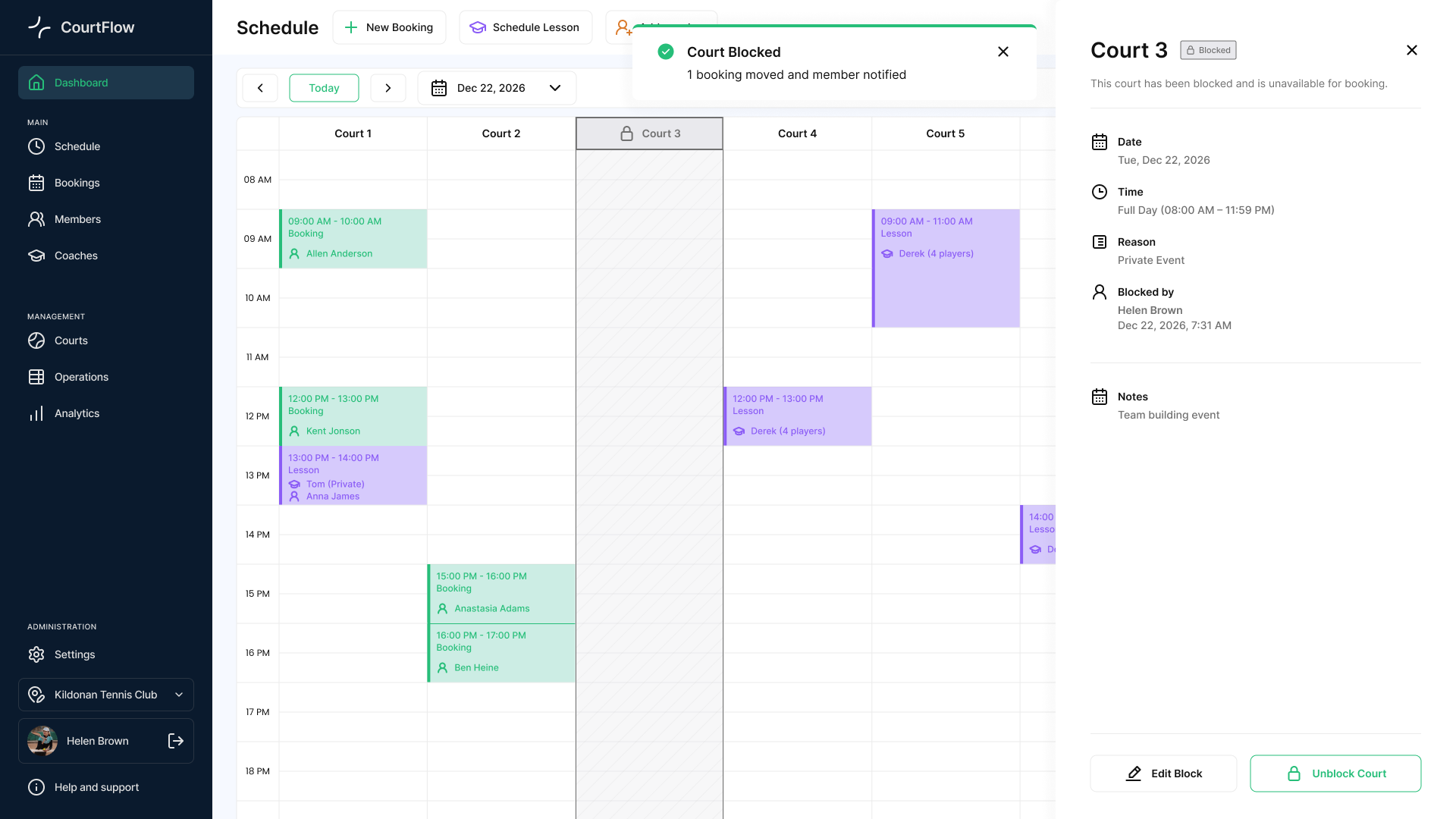Click the calendar icon in date picker
This screenshot has height=819, width=1456.
pyautogui.click(x=439, y=88)
